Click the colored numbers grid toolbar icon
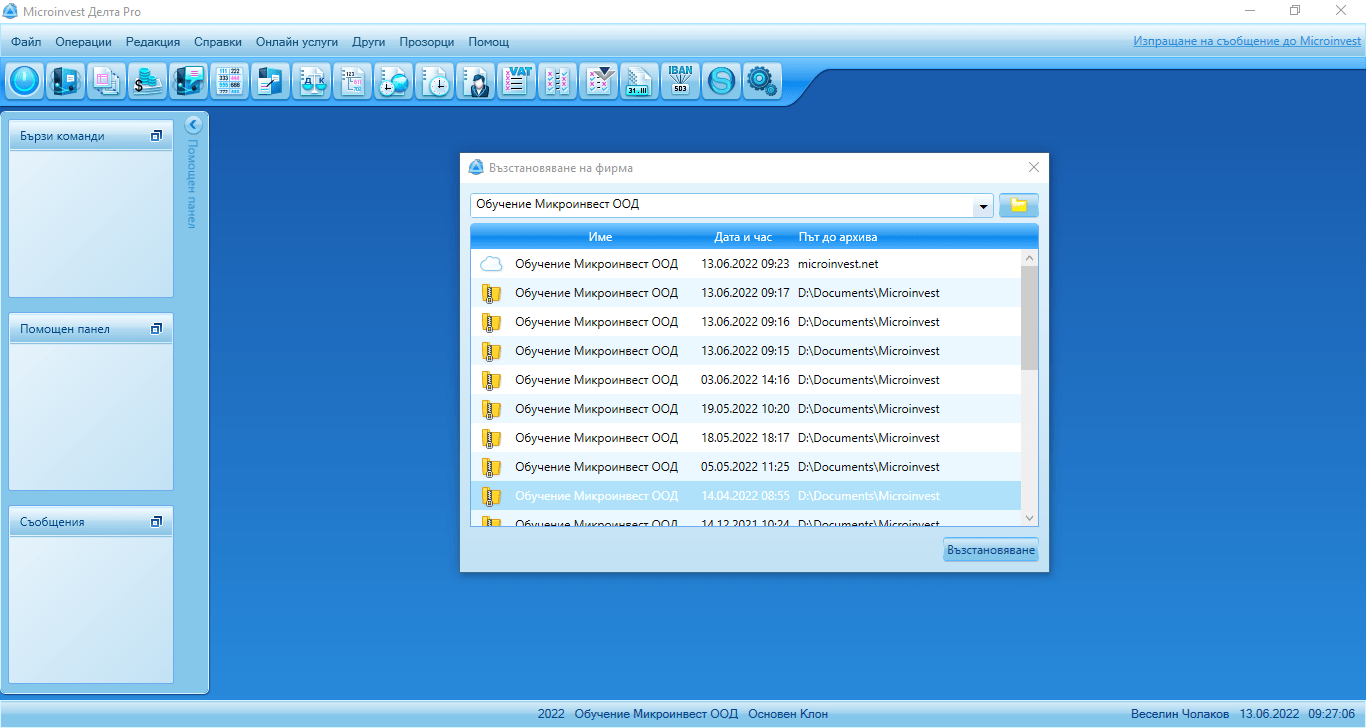 (229, 80)
